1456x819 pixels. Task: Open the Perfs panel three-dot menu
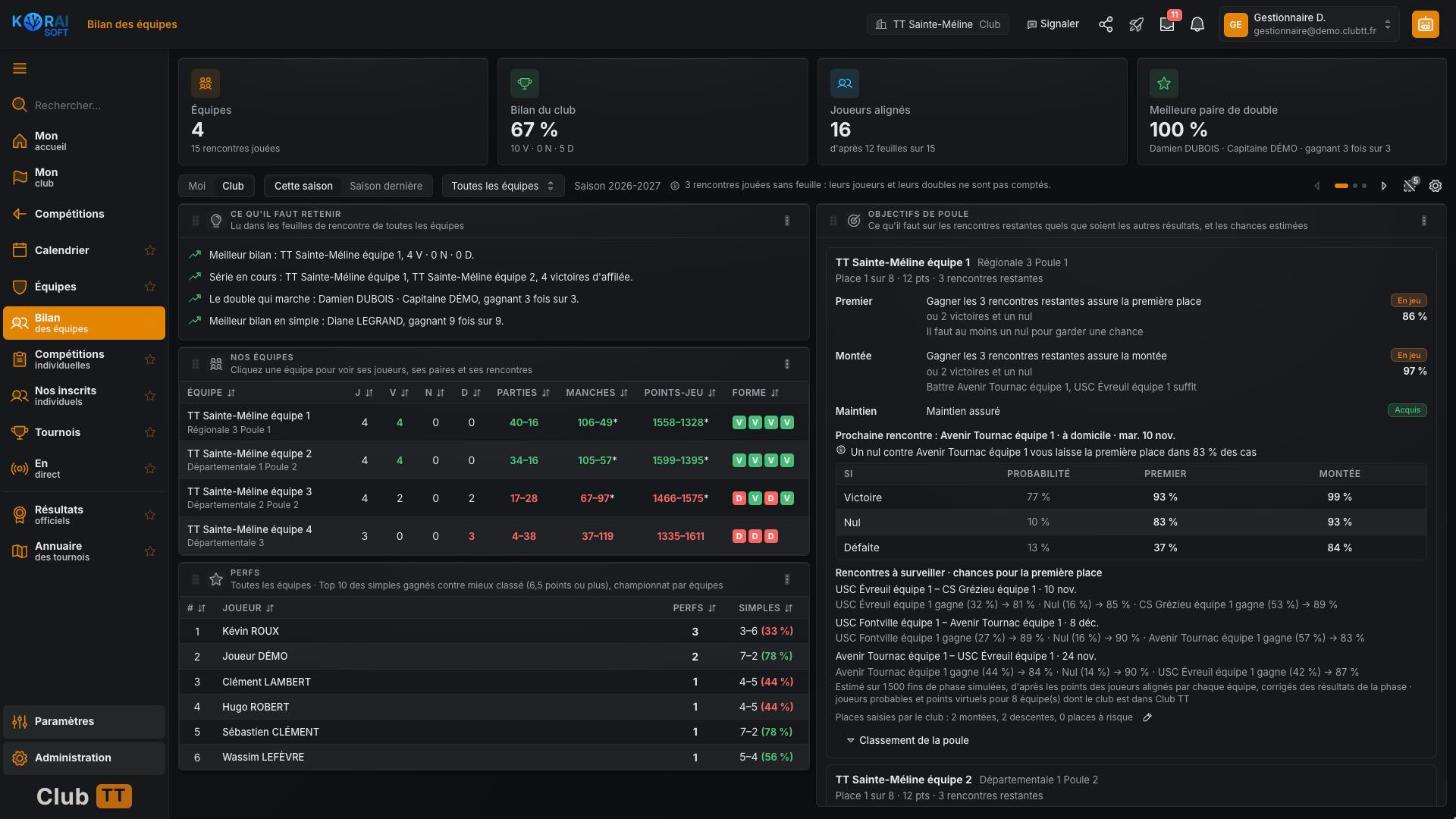pyautogui.click(x=787, y=579)
